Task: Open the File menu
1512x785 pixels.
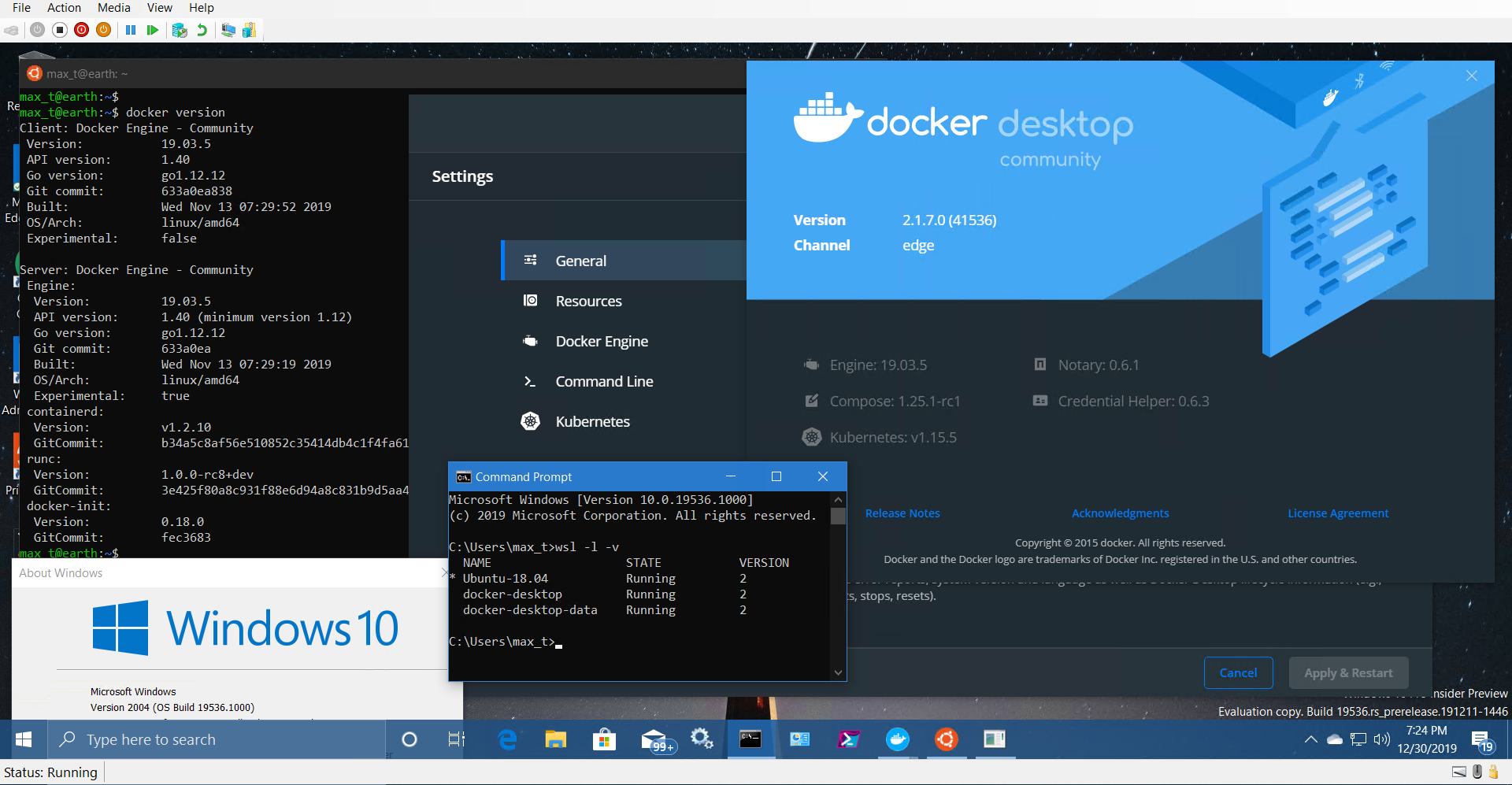Action: (21, 8)
